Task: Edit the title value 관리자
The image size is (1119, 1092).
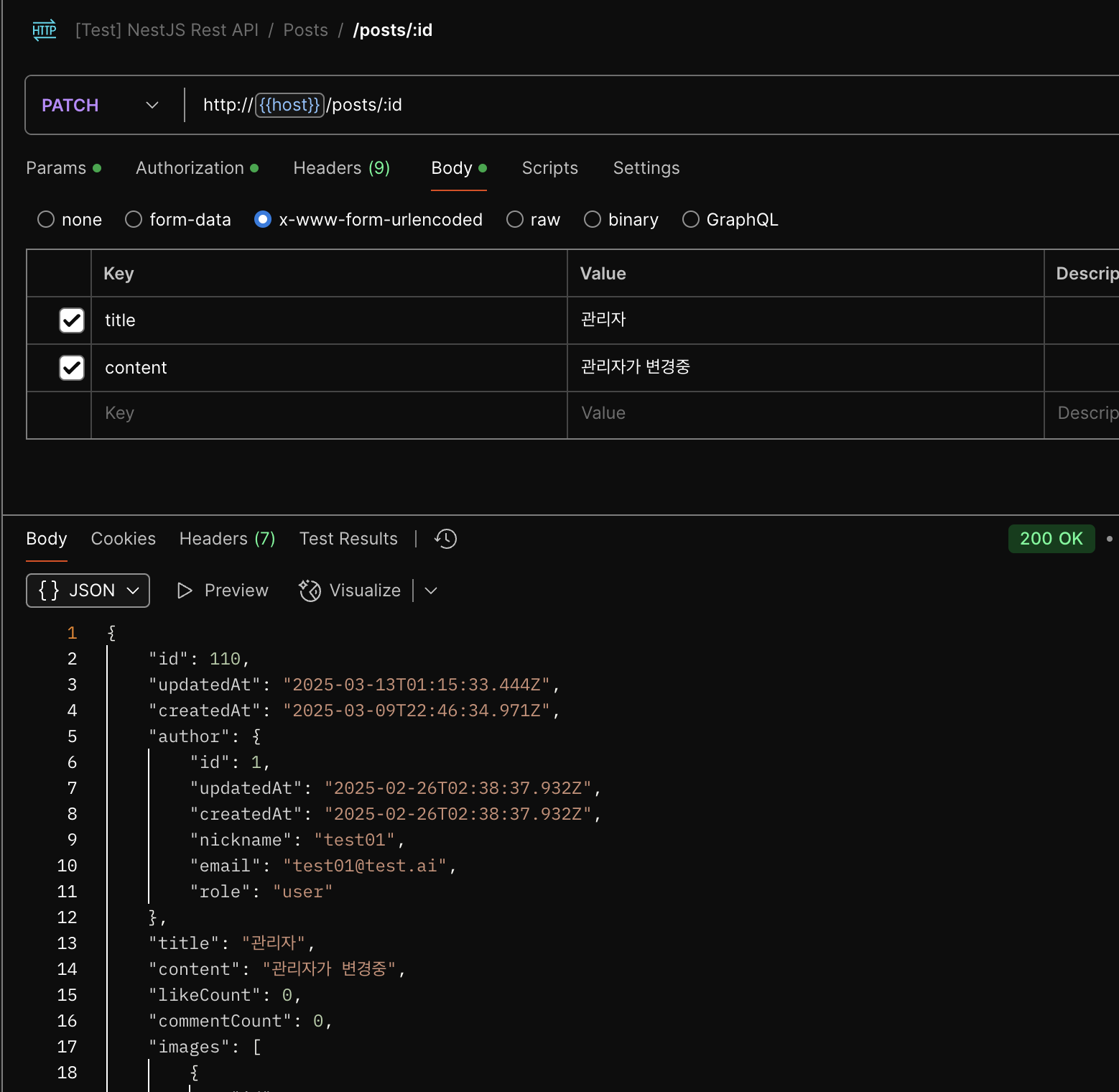Action: [805, 320]
